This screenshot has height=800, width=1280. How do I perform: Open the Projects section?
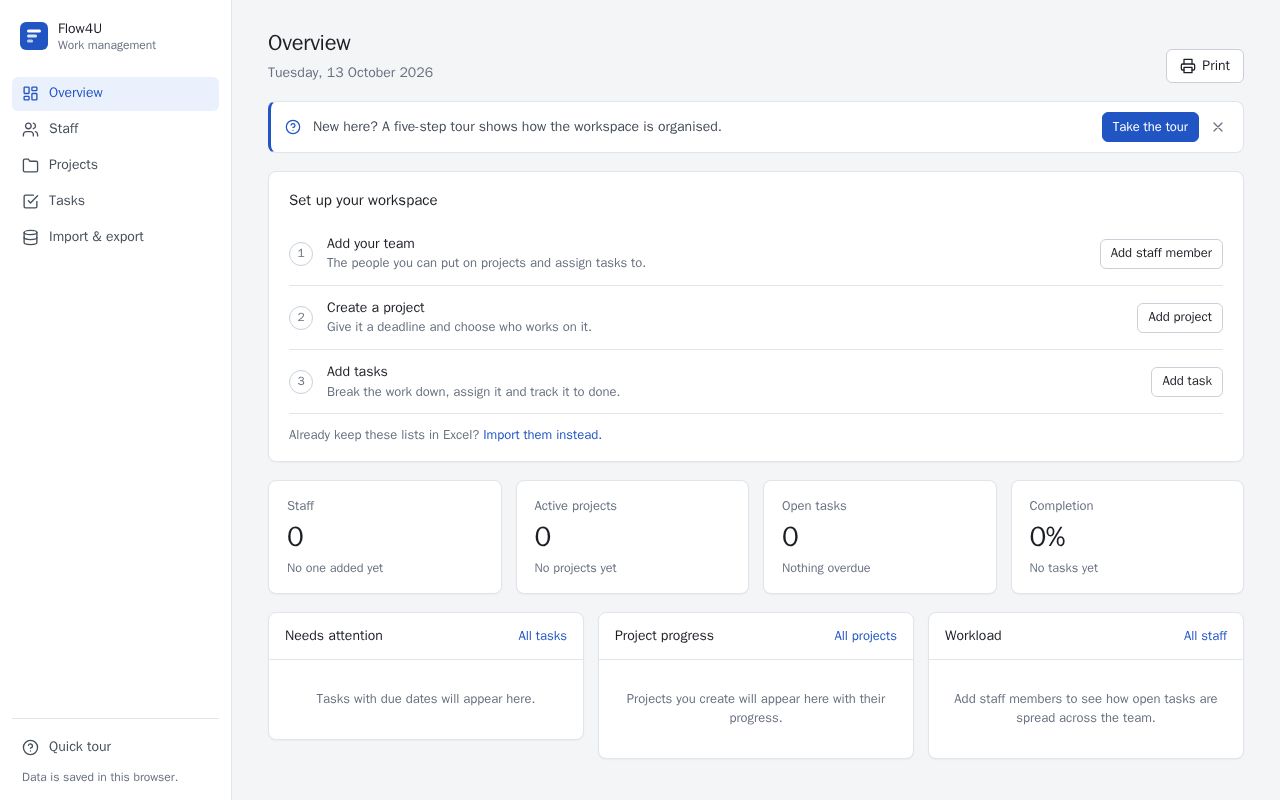[116, 166]
